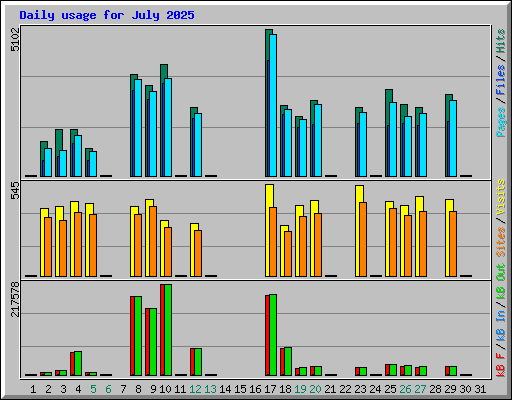Click the day 27 orange sites bar
The height and width of the screenshot is (400, 512).
pyautogui.click(x=423, y=244)
